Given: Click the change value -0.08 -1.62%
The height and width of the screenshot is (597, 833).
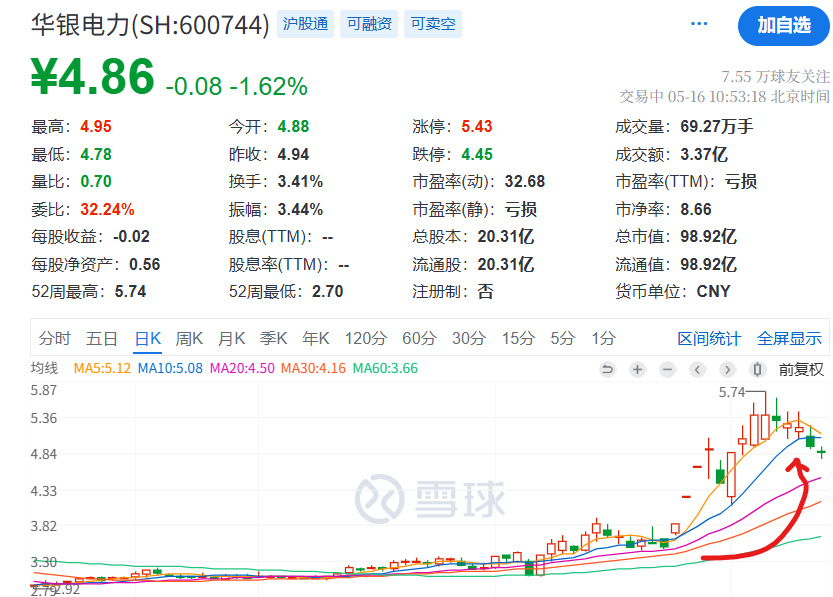Looking at the screenshot, I should point(236,86).
